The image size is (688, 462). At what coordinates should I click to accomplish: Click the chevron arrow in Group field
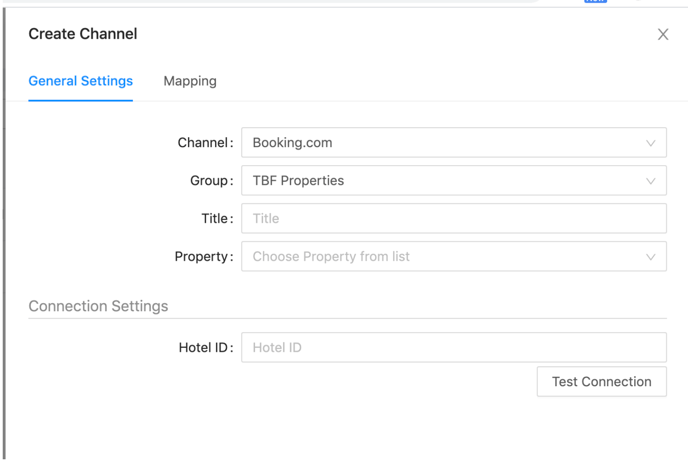tap(650, 181)
